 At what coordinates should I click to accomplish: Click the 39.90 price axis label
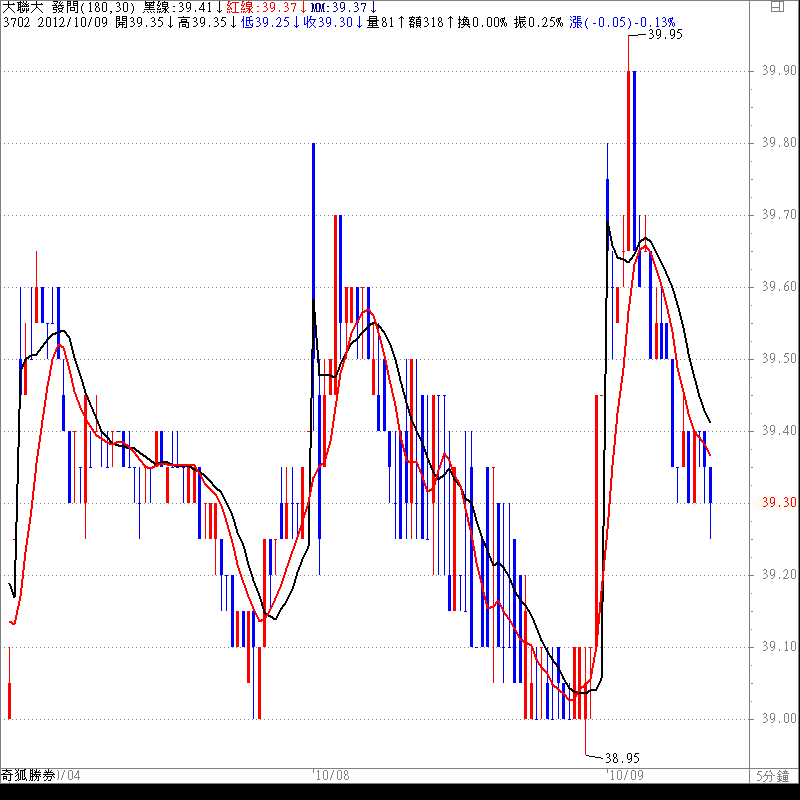click(x=779, y=70)
